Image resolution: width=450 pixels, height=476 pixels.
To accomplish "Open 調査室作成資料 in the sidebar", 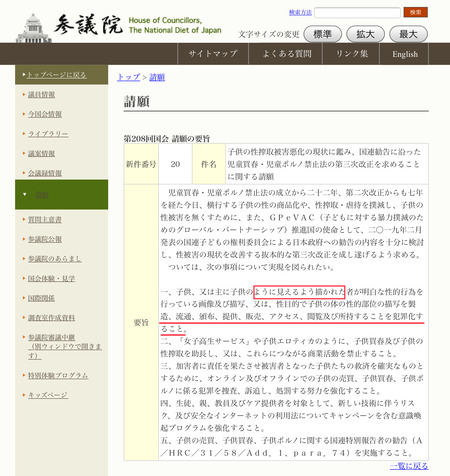I will [51, 318].
